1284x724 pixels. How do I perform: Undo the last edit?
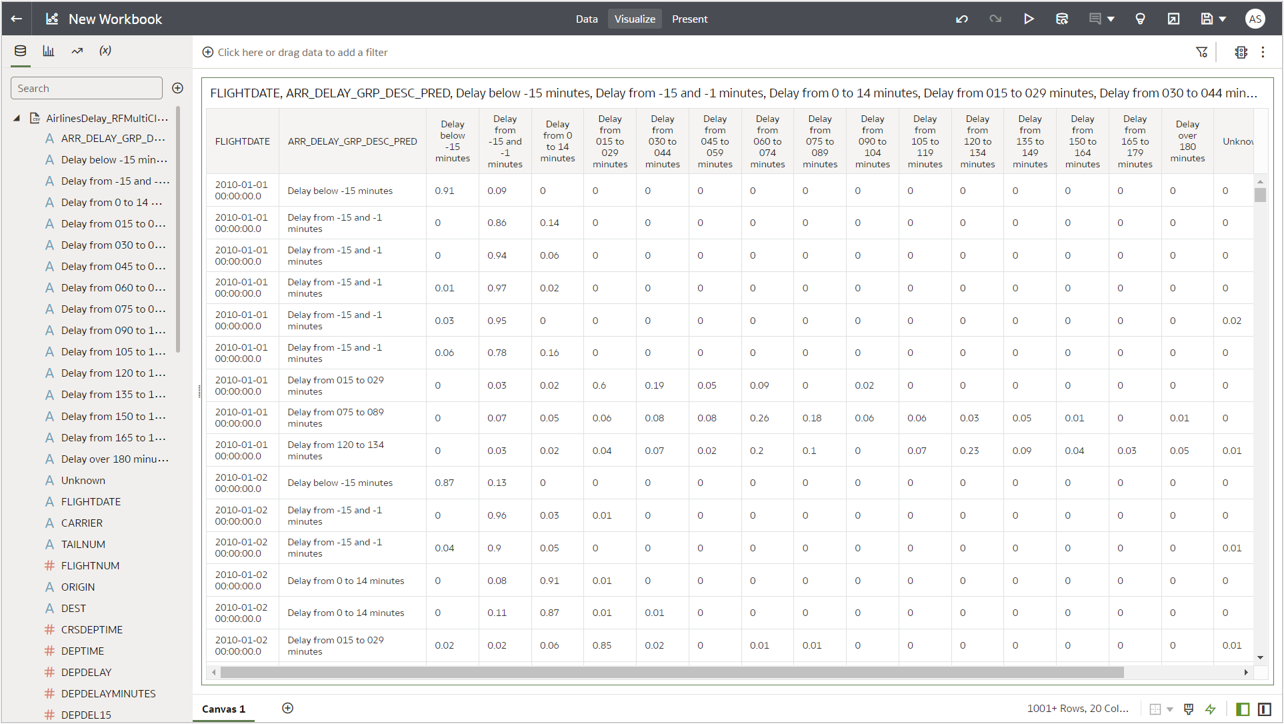tap(962, 19)
